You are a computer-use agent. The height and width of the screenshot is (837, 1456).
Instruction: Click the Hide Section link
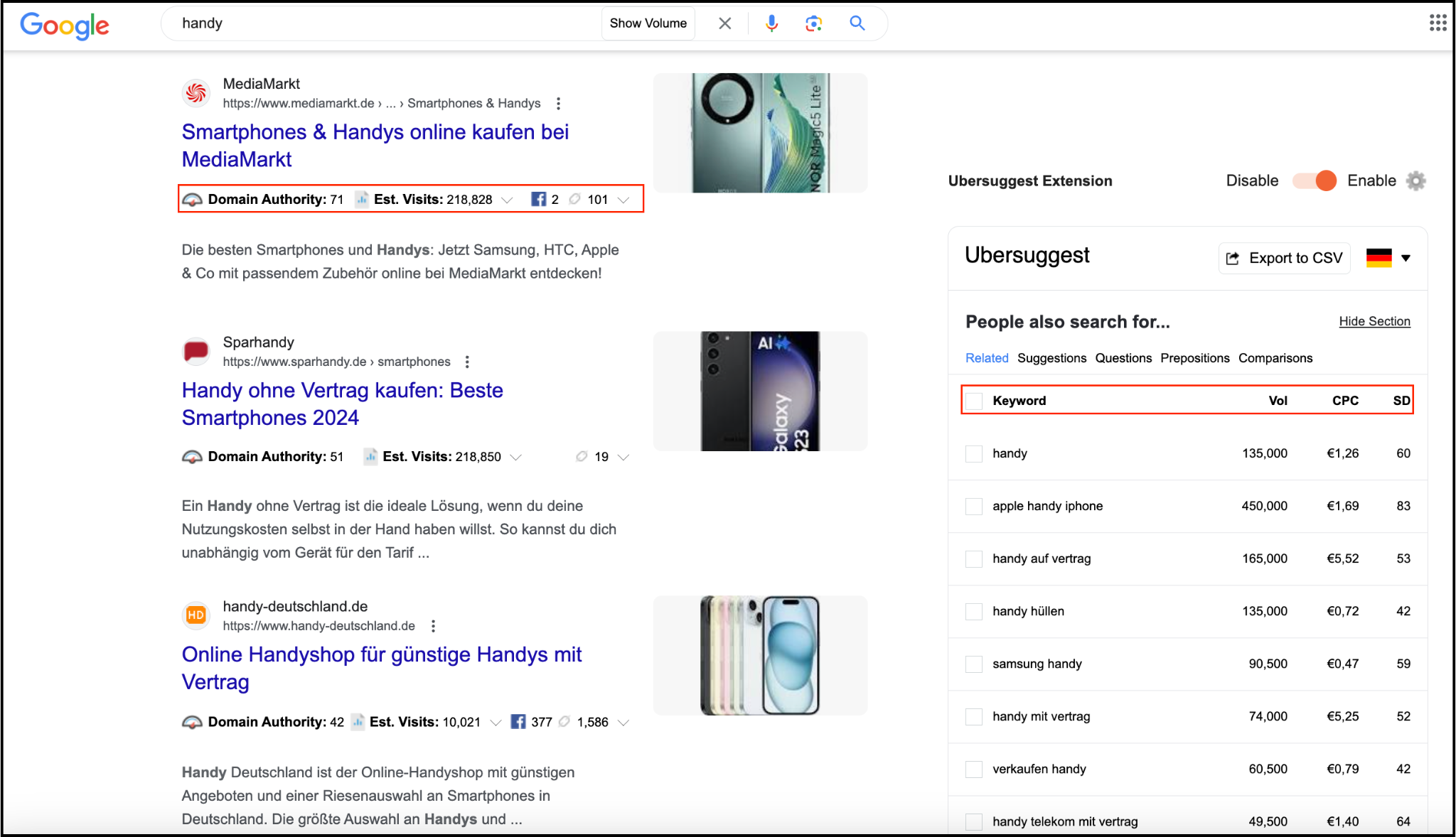pos(1374,321)
